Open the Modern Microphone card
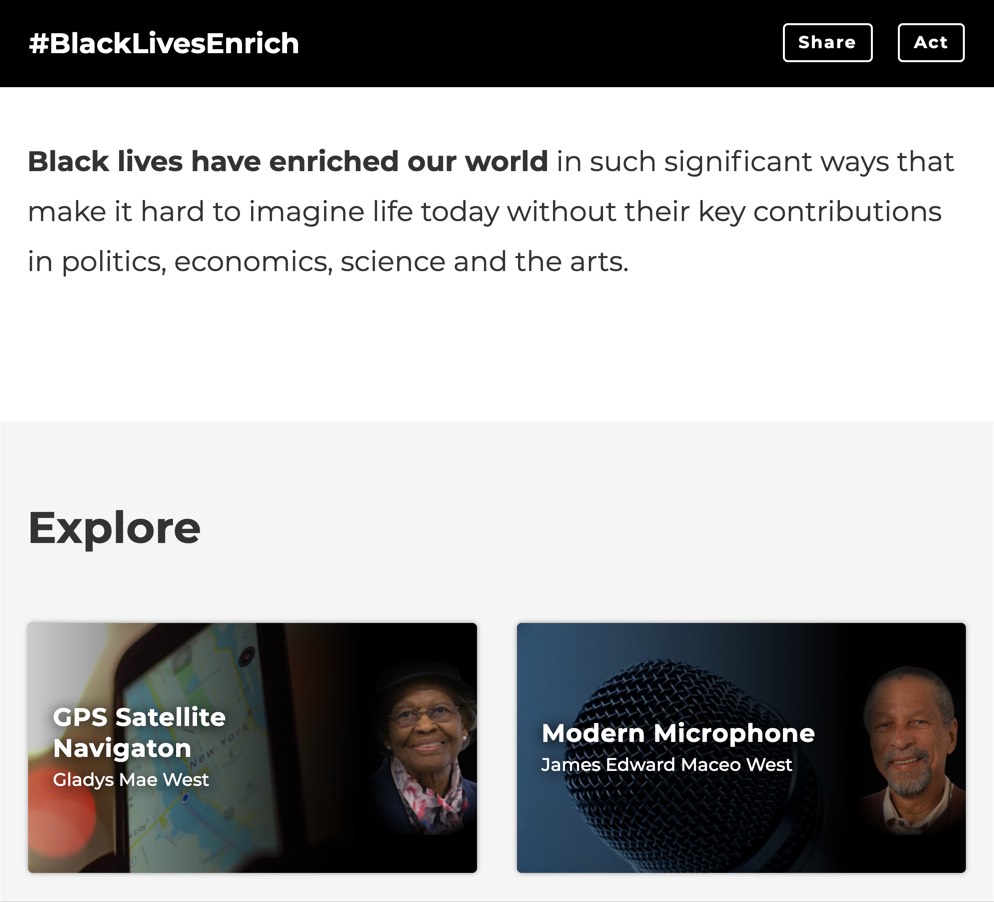The height and width of the screenshot is (902, 994). coord(741,747)
